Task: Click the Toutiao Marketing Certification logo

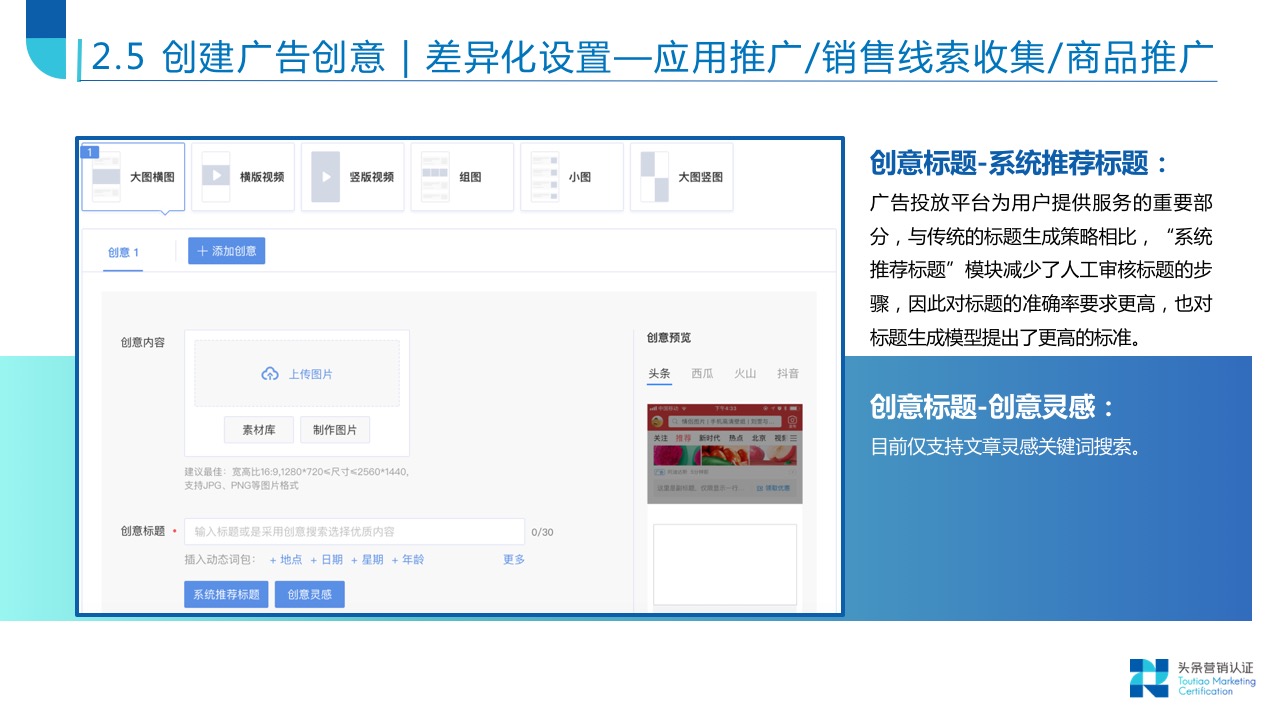Action: coord(1192,677)
